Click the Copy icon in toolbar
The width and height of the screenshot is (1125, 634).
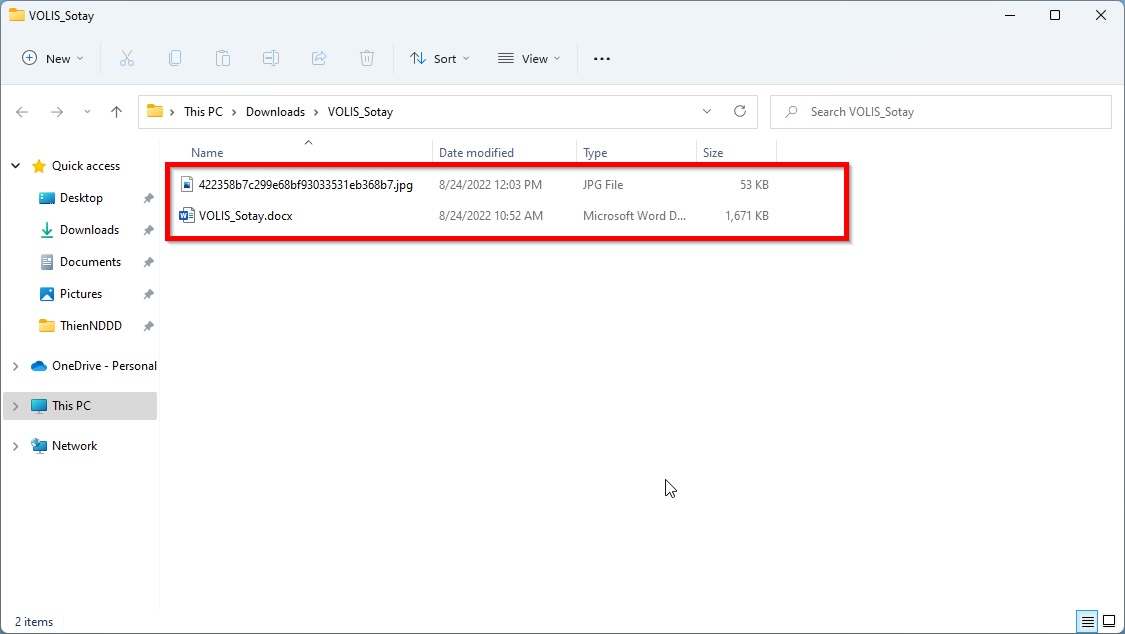click(175, 59)
